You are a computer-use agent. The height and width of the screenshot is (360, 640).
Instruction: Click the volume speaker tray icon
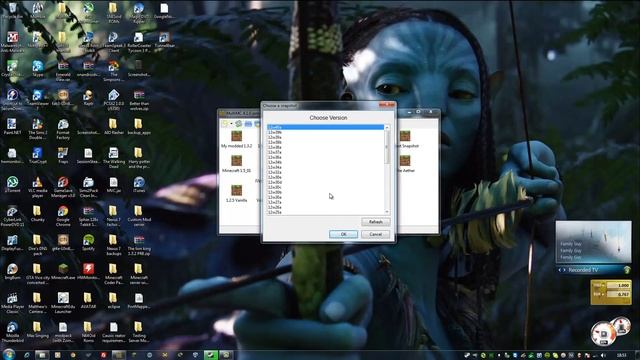[x=603, y=355]
